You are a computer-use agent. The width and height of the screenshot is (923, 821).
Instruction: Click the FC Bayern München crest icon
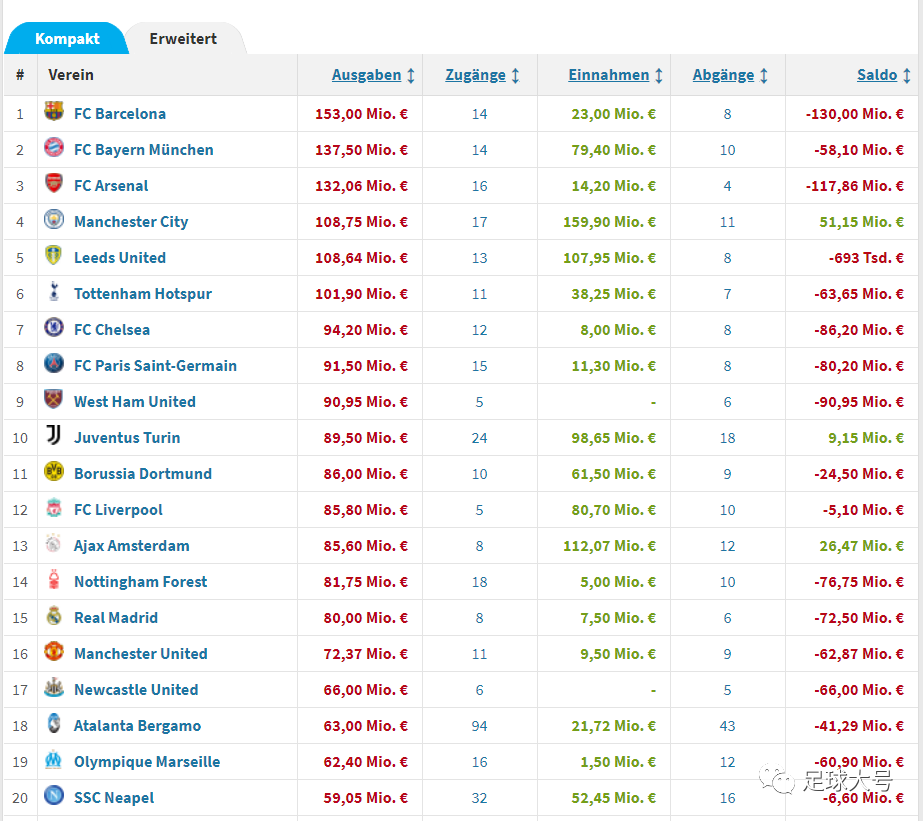tap(54, 147)
